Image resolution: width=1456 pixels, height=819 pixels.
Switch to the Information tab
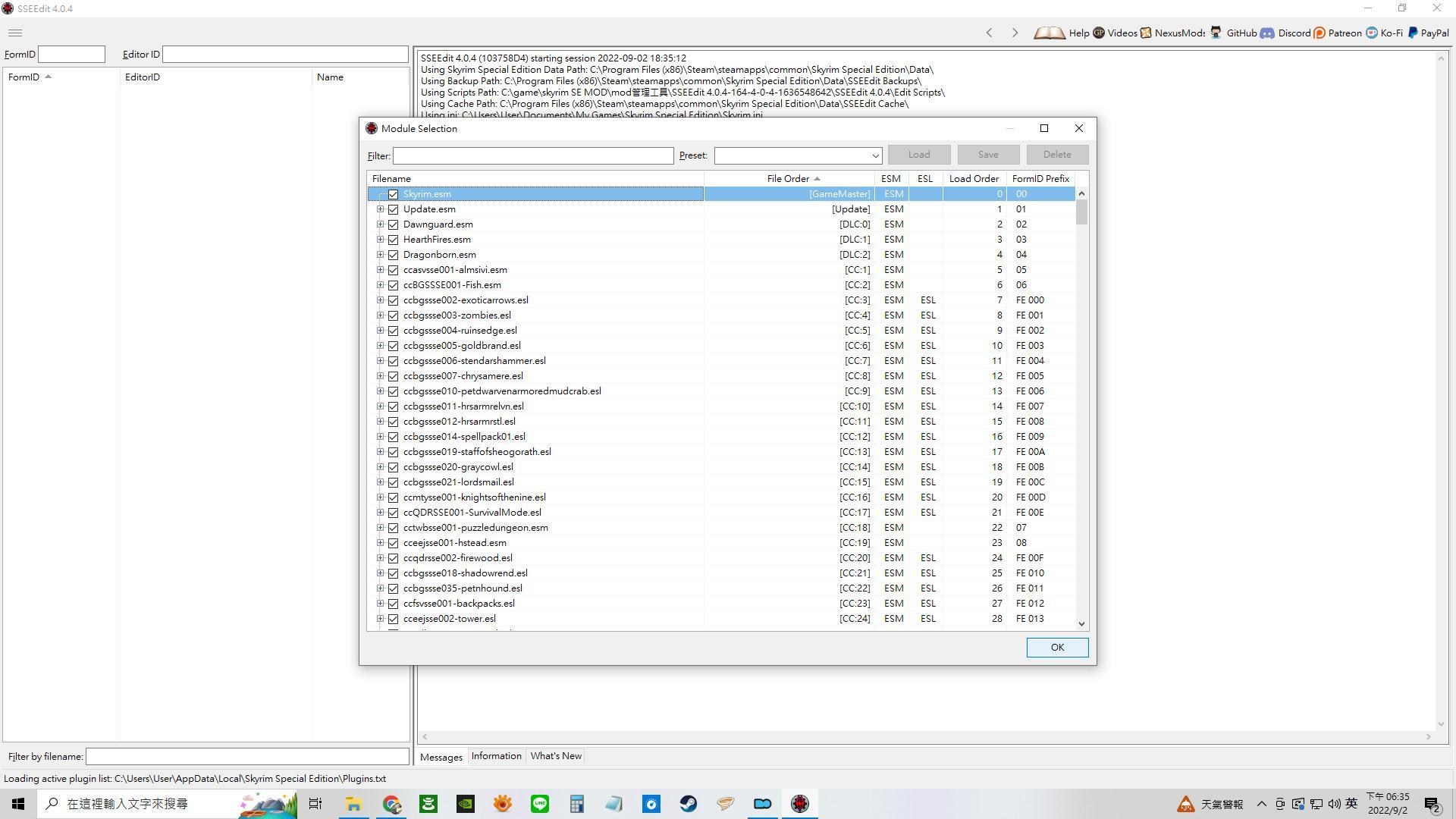pos(496,756)
